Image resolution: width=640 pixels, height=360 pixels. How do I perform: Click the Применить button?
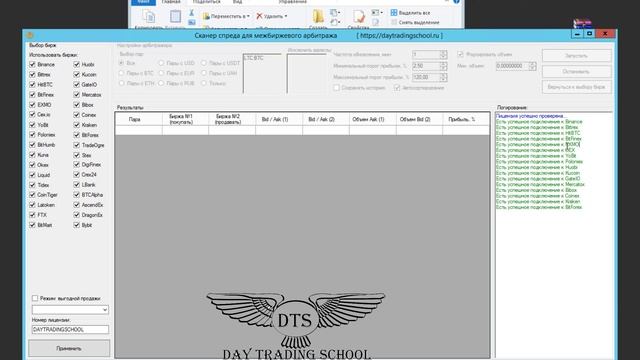pyautogui.click(x=69, y=349)
